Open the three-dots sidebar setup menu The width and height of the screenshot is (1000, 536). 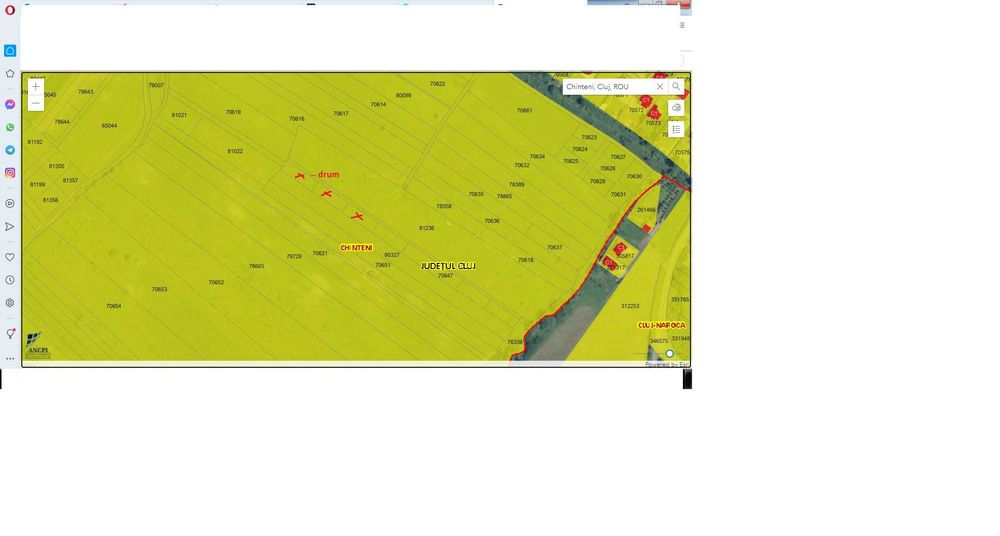[x=10, y=359]
